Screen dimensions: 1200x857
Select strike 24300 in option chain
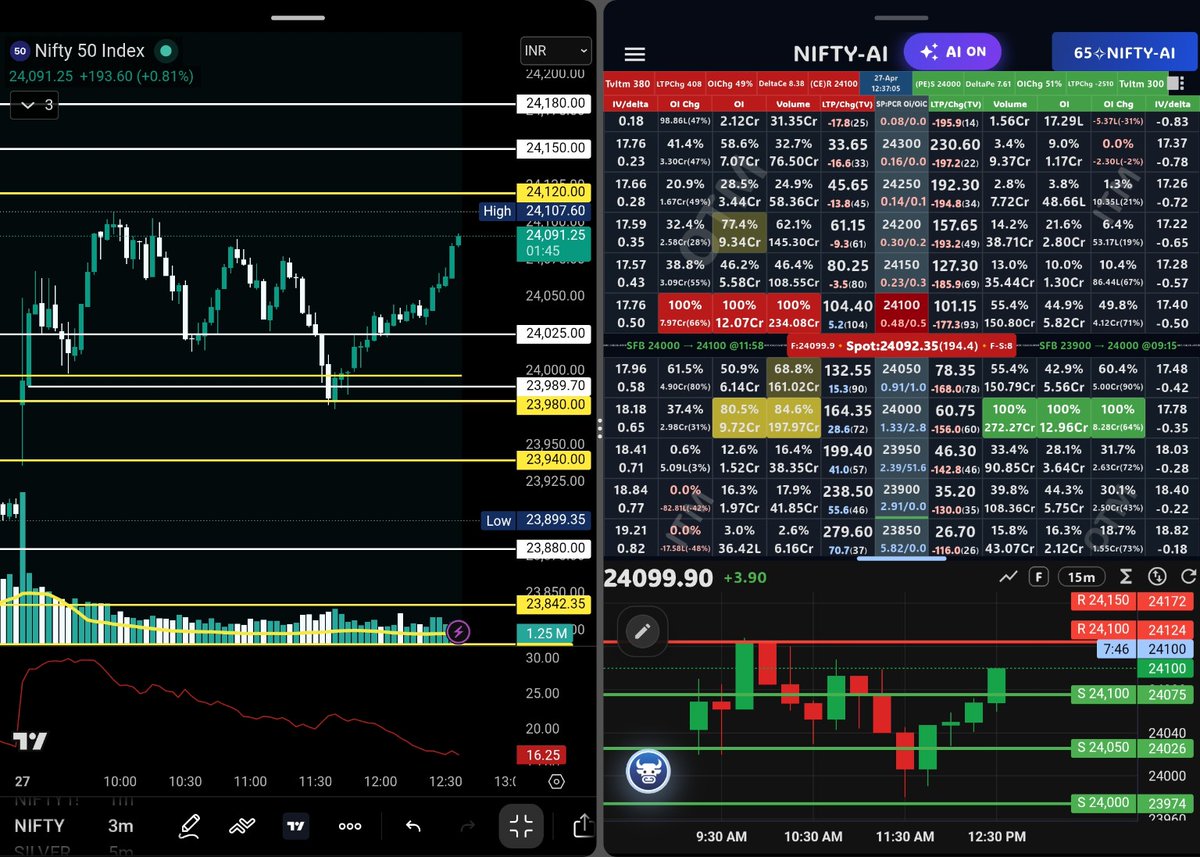pos(903,144)
